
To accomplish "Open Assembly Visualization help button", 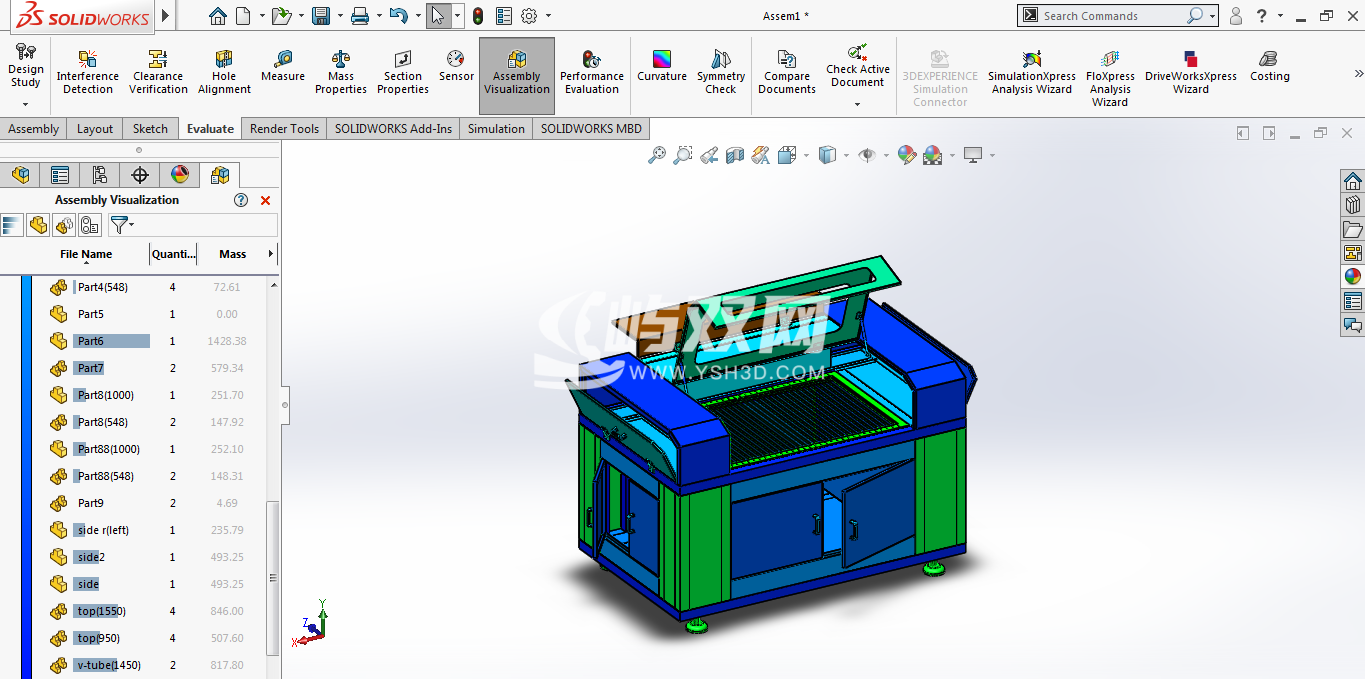I will pos(241,200).
